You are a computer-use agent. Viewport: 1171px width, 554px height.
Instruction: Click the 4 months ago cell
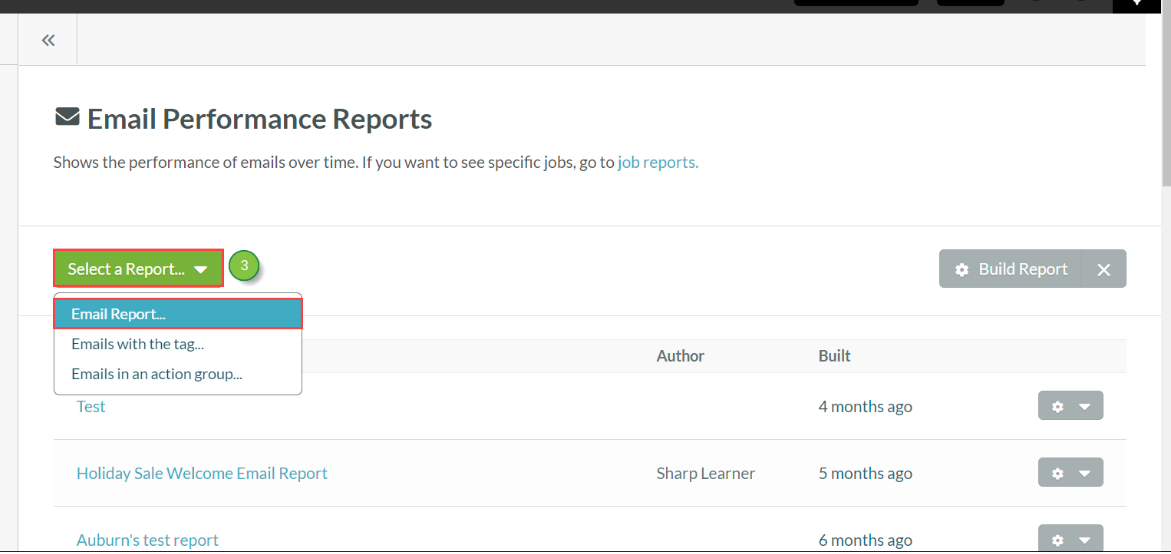click(x=865, y=407)
